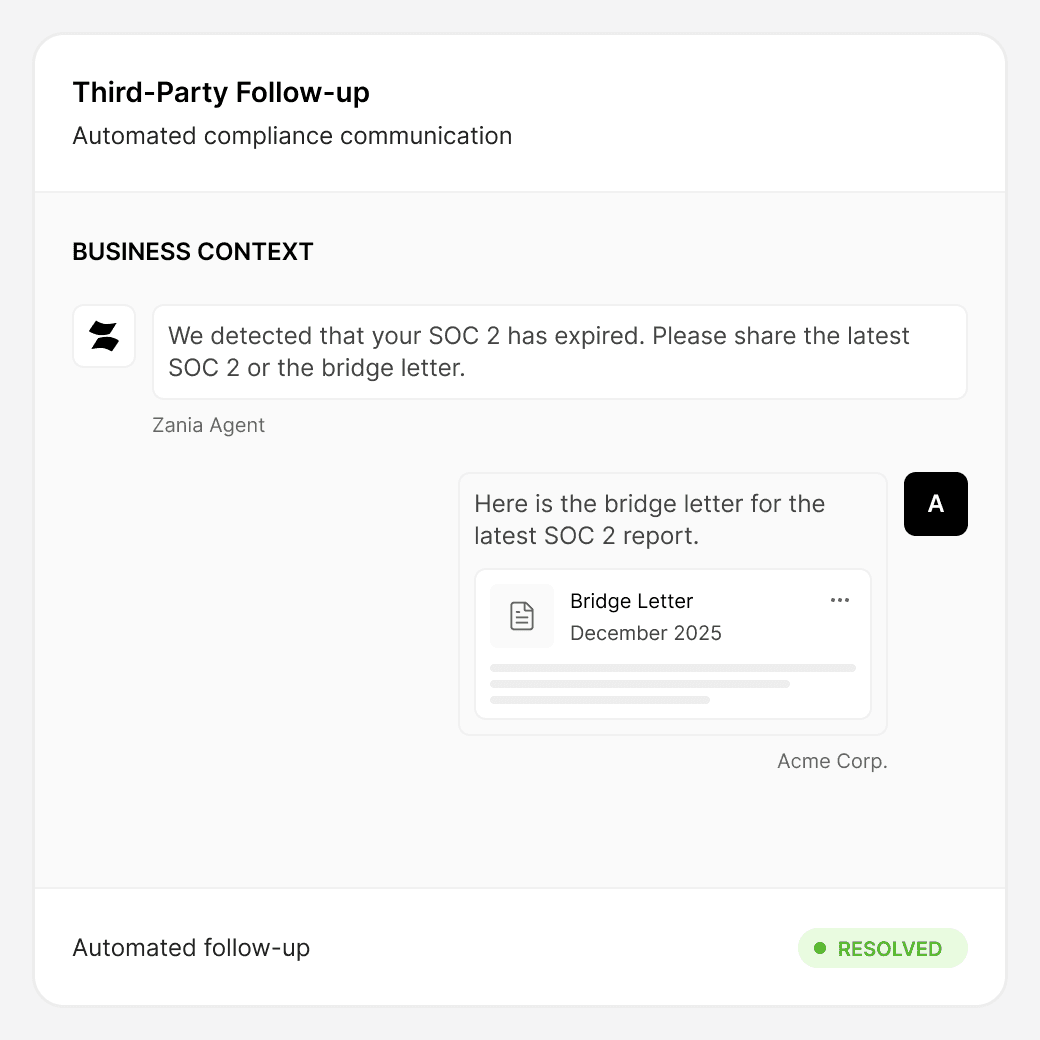
Task: Click the Zania Agent message bubble
Action: [560, 352]
